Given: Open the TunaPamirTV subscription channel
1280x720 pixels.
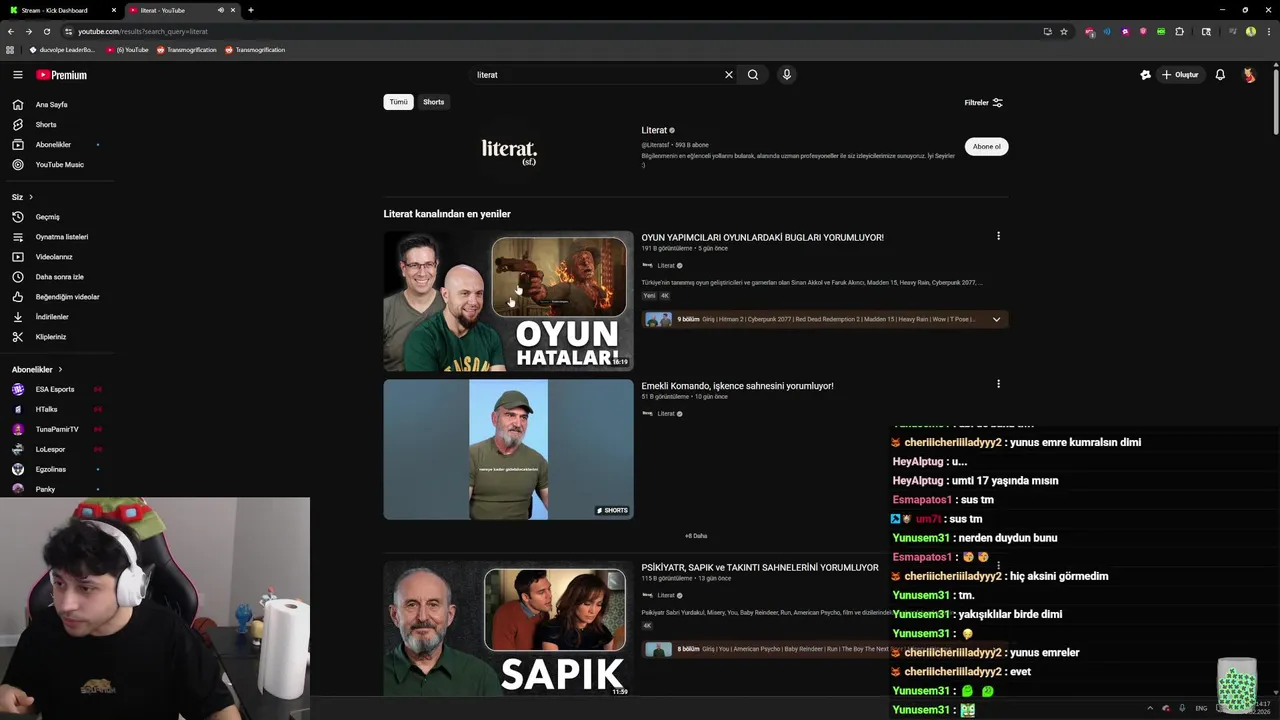Looking at the screenshot, I should point(57,430).
